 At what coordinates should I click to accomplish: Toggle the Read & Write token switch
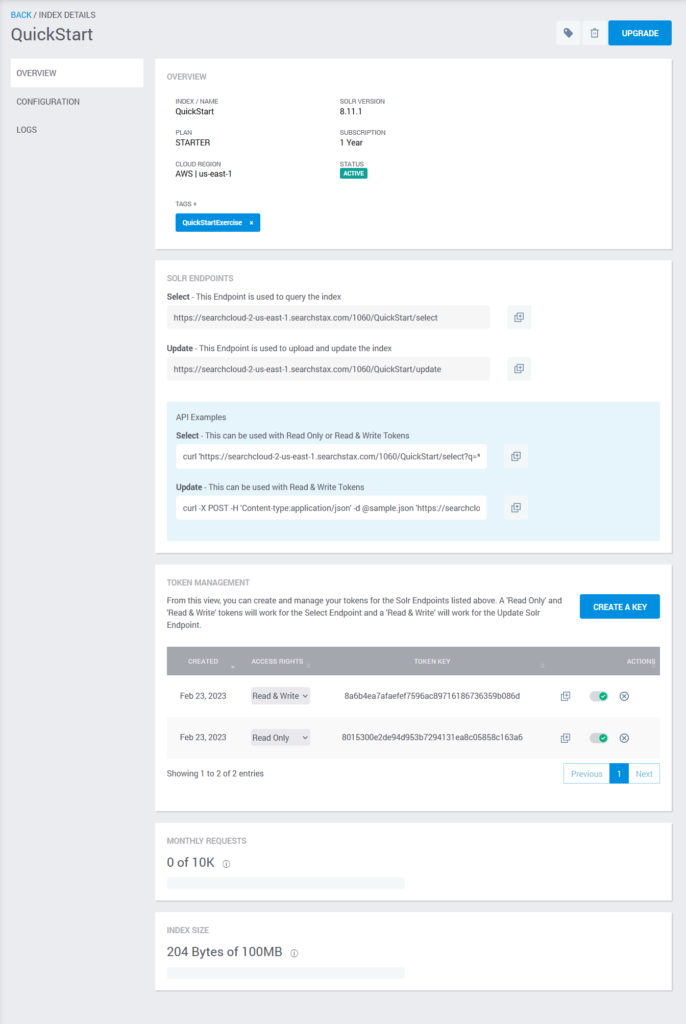coord(598,696)
